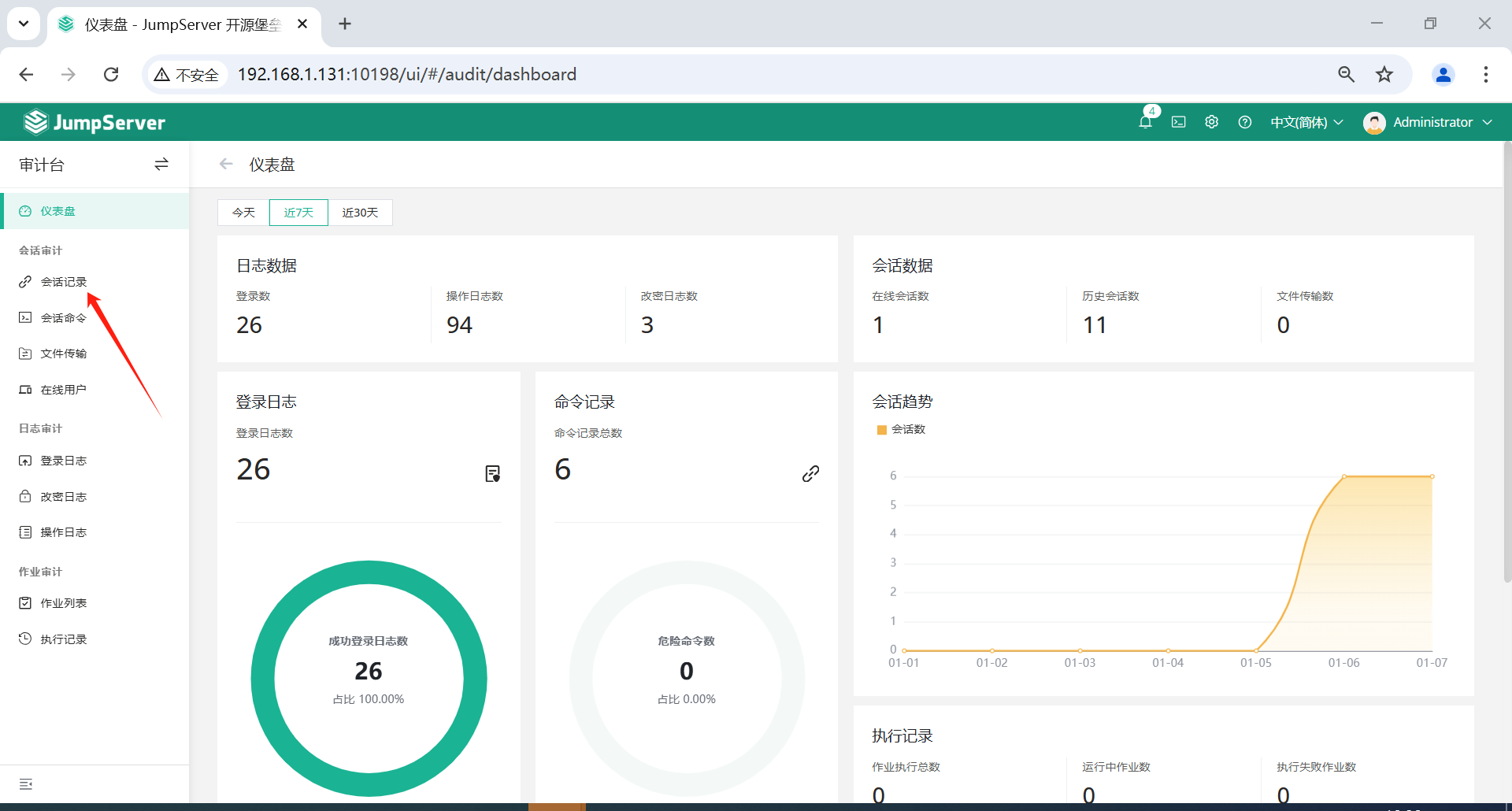Image resolution: width=1512 pixels, height=811 pixels.
Task: Click the help question mark icon
Action: pyautogui.click(x=1244, y=122)
